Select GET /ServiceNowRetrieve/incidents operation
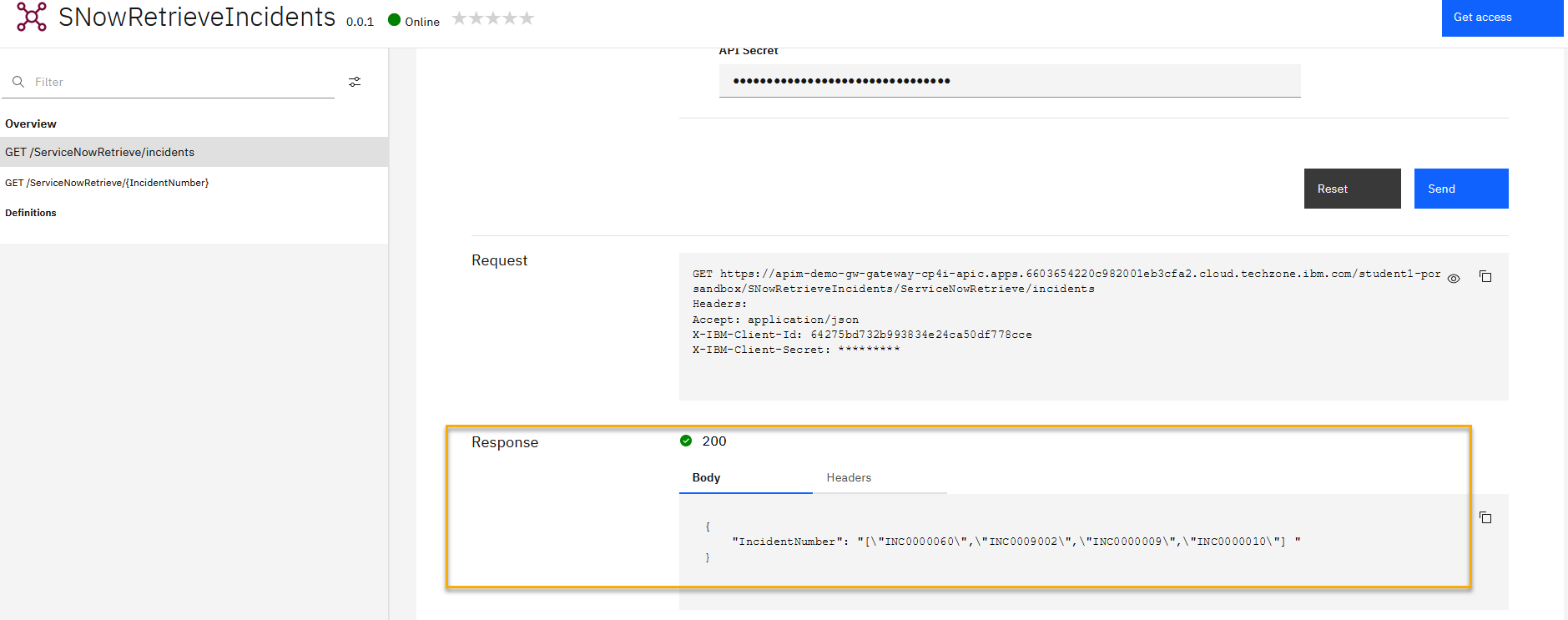 click(x=100, y=152)
